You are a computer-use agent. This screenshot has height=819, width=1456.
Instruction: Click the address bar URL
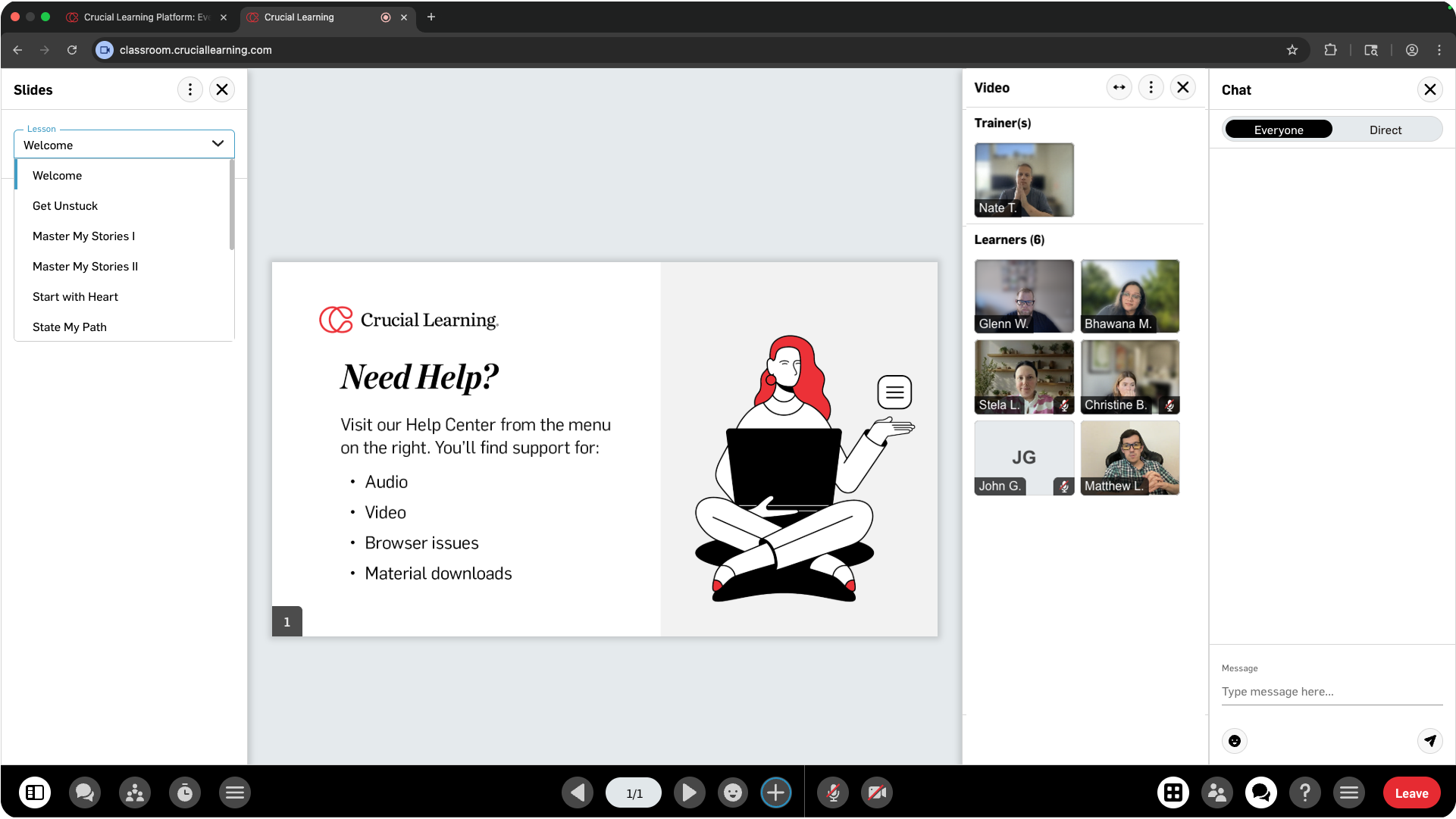point(196,50)
